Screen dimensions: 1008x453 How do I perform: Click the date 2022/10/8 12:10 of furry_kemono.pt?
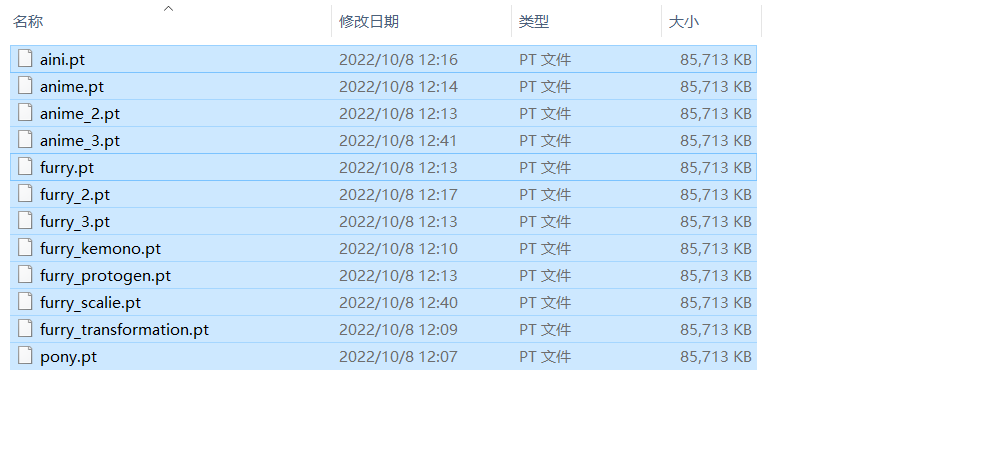tap(399, 249)
